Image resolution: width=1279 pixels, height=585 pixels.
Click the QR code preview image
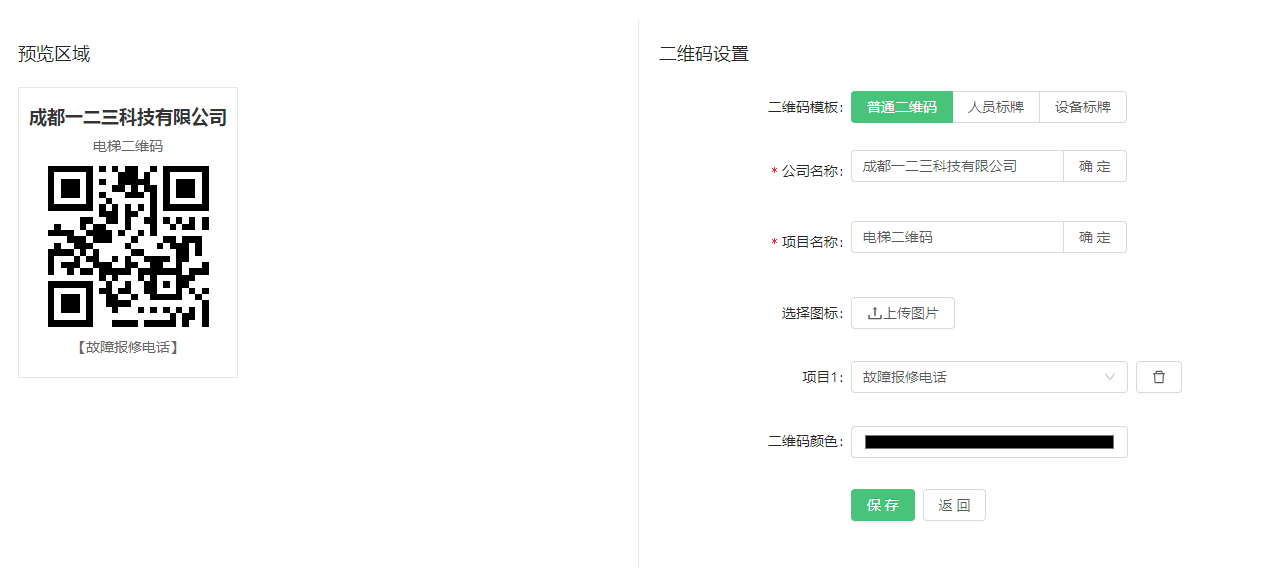tap(128, 246)
